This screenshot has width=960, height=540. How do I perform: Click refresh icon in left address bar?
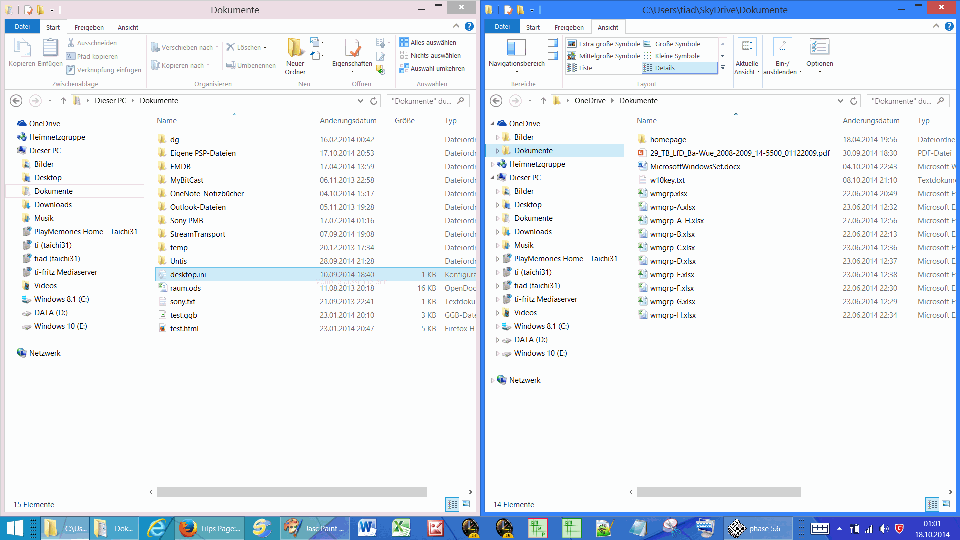click(x=372, y=101)
